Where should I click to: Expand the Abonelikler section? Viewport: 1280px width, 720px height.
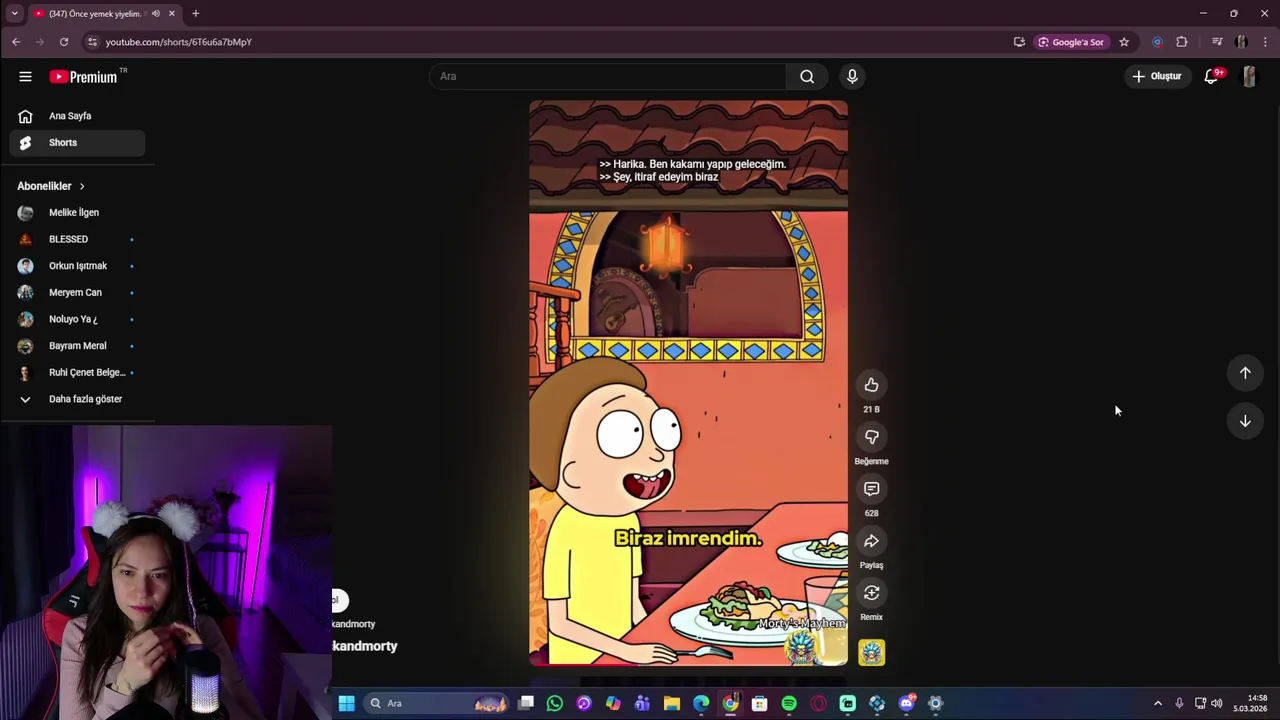[x=51, y=186]
